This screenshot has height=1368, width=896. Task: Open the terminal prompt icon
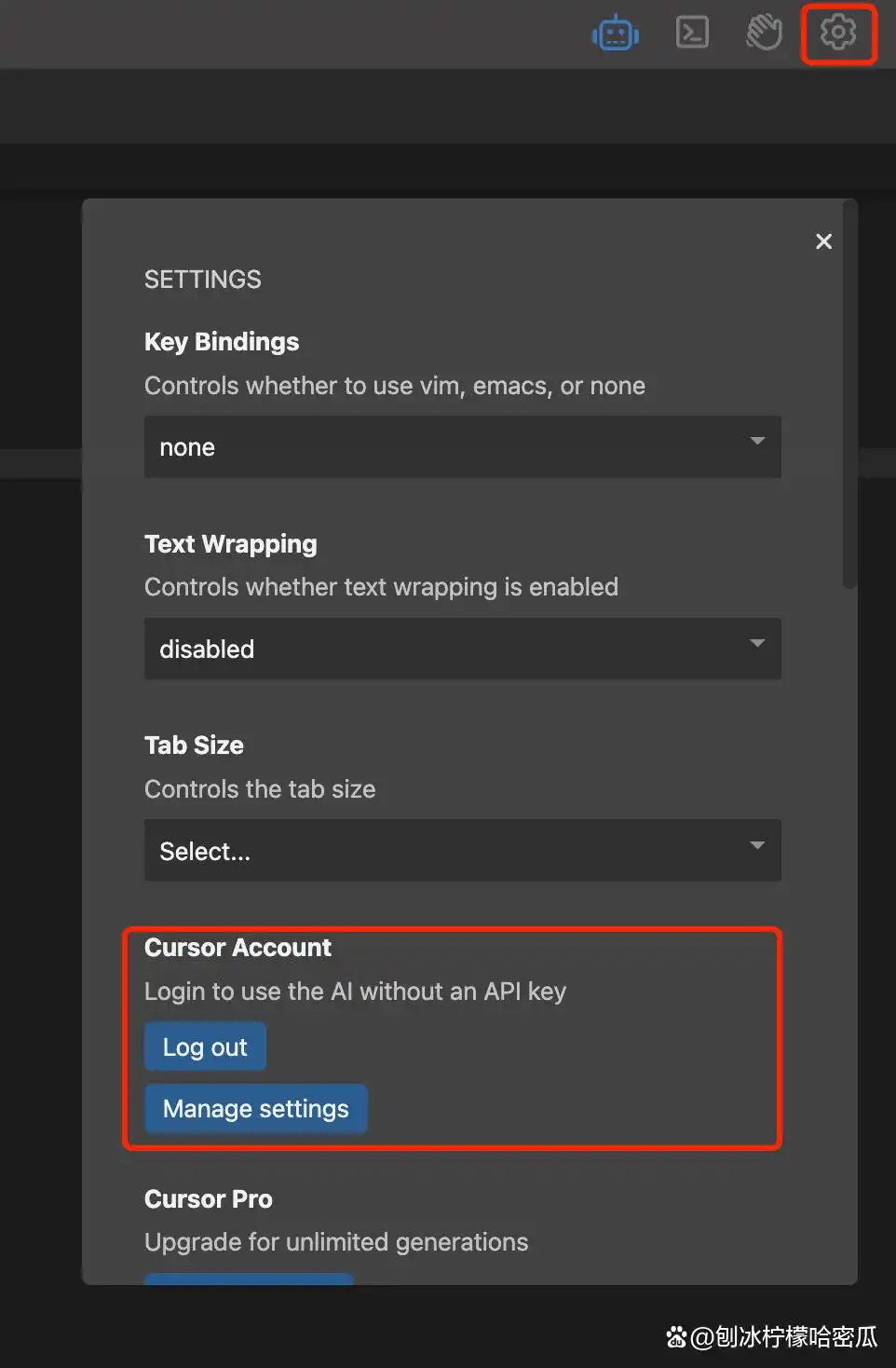click(x=692, y=33)
